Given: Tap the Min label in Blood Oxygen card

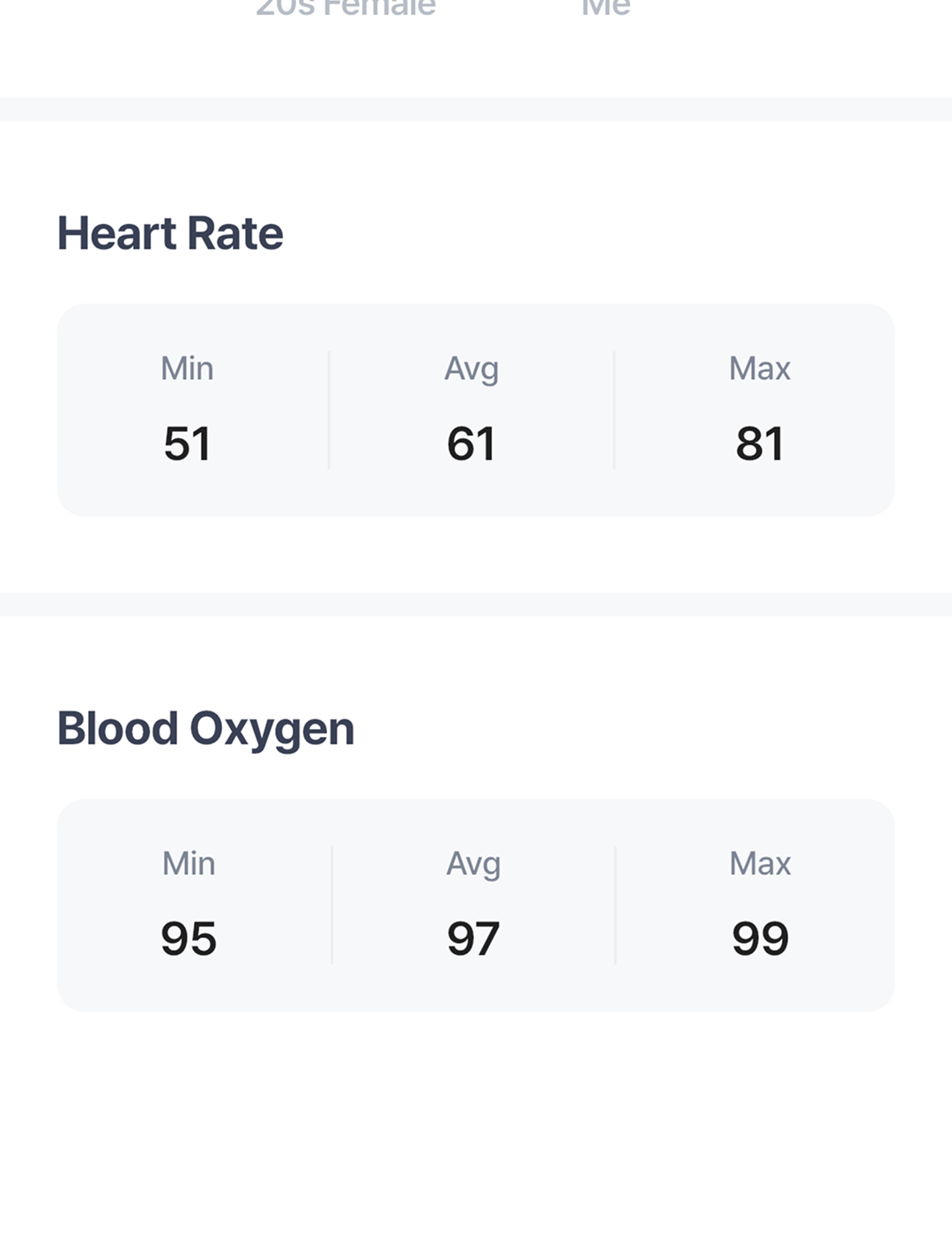Looking at the screenshot, I should coord(189,863).
